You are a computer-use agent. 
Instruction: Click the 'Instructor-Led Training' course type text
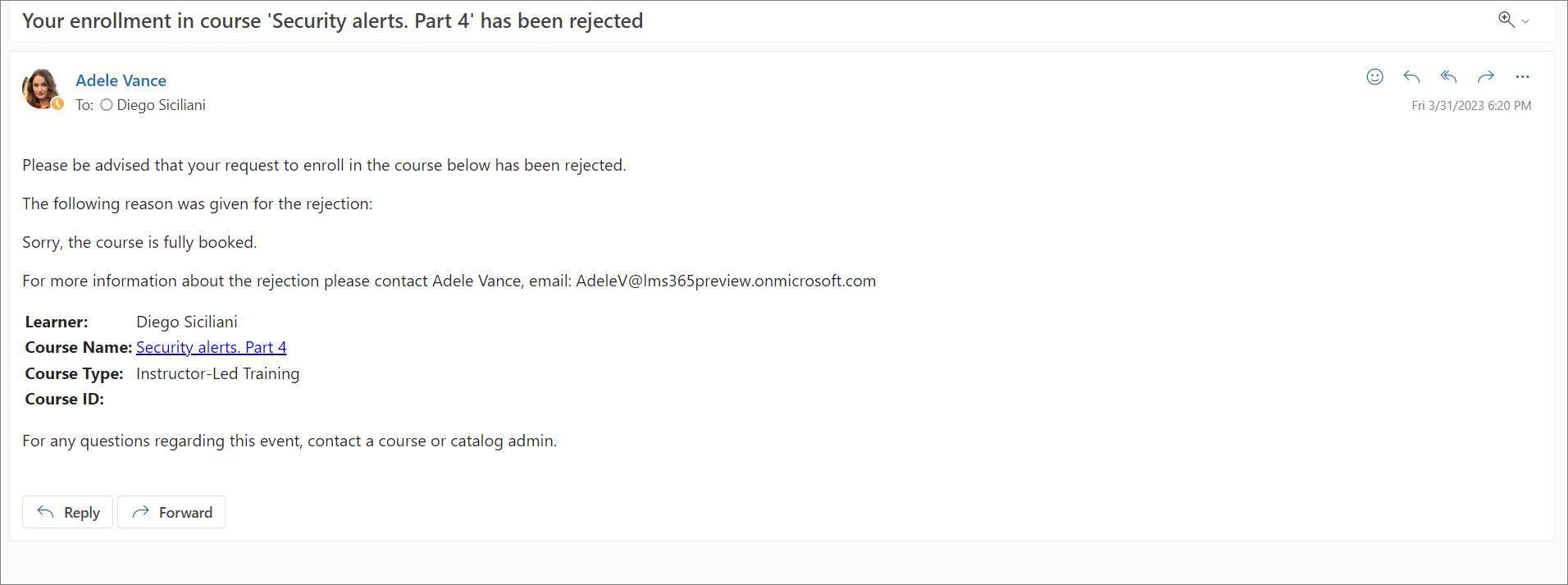(217, 373)
